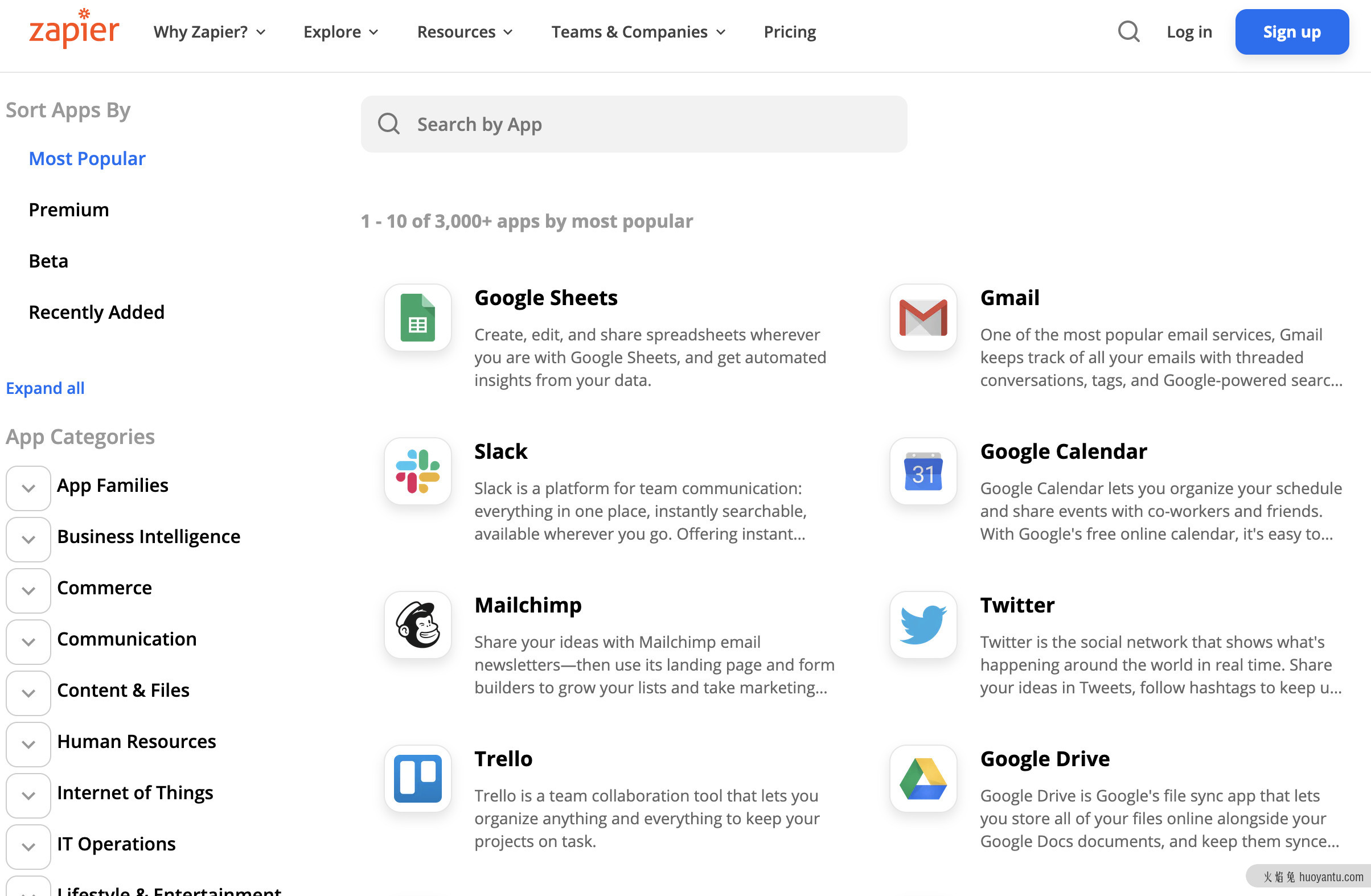Screen dimensions: 1371x896
Task: Click the Internet of Things label
Action: point(135,792)
